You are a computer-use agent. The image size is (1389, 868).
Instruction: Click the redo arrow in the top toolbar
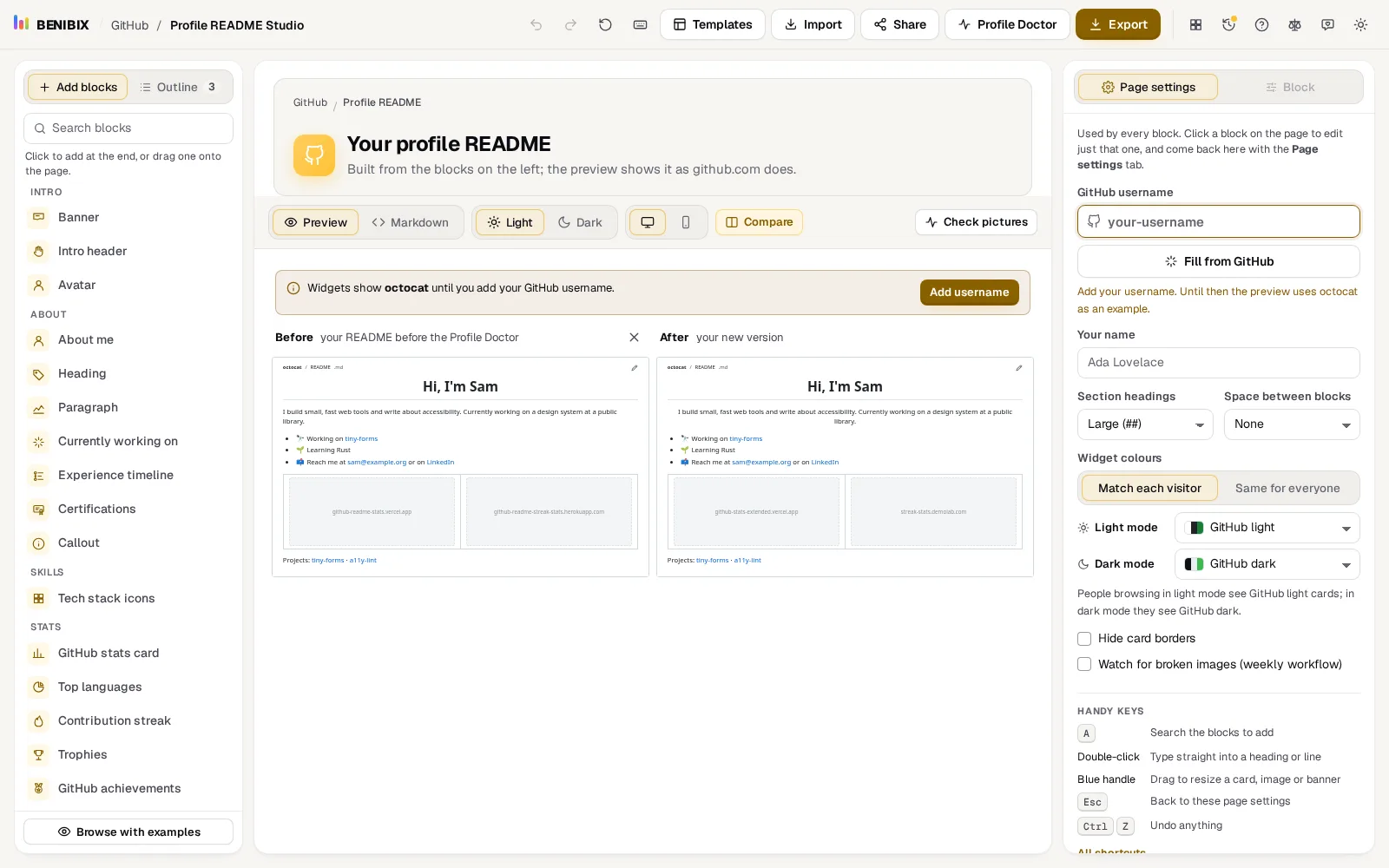[x=570, y=25]
